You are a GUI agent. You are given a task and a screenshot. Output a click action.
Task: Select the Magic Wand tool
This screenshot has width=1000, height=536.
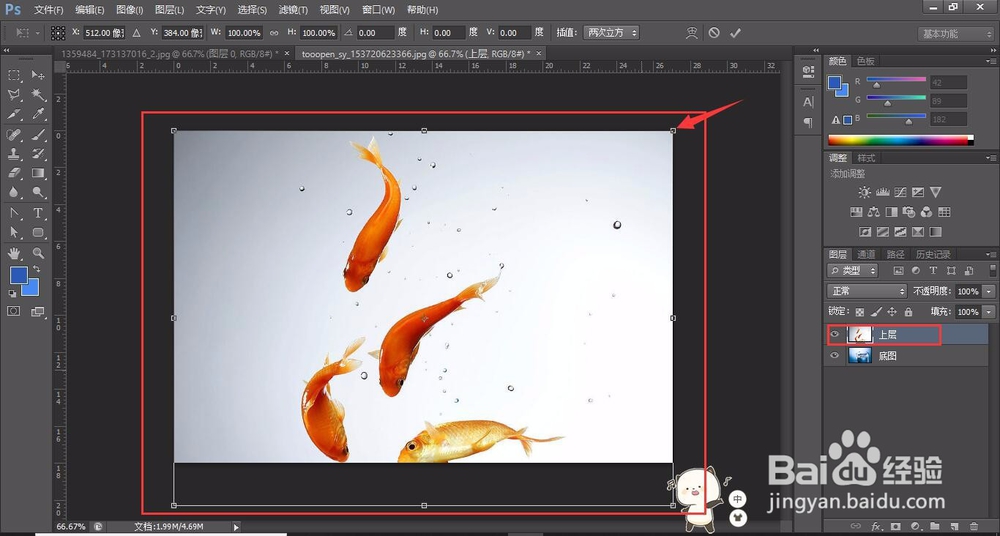coord(38,95)
